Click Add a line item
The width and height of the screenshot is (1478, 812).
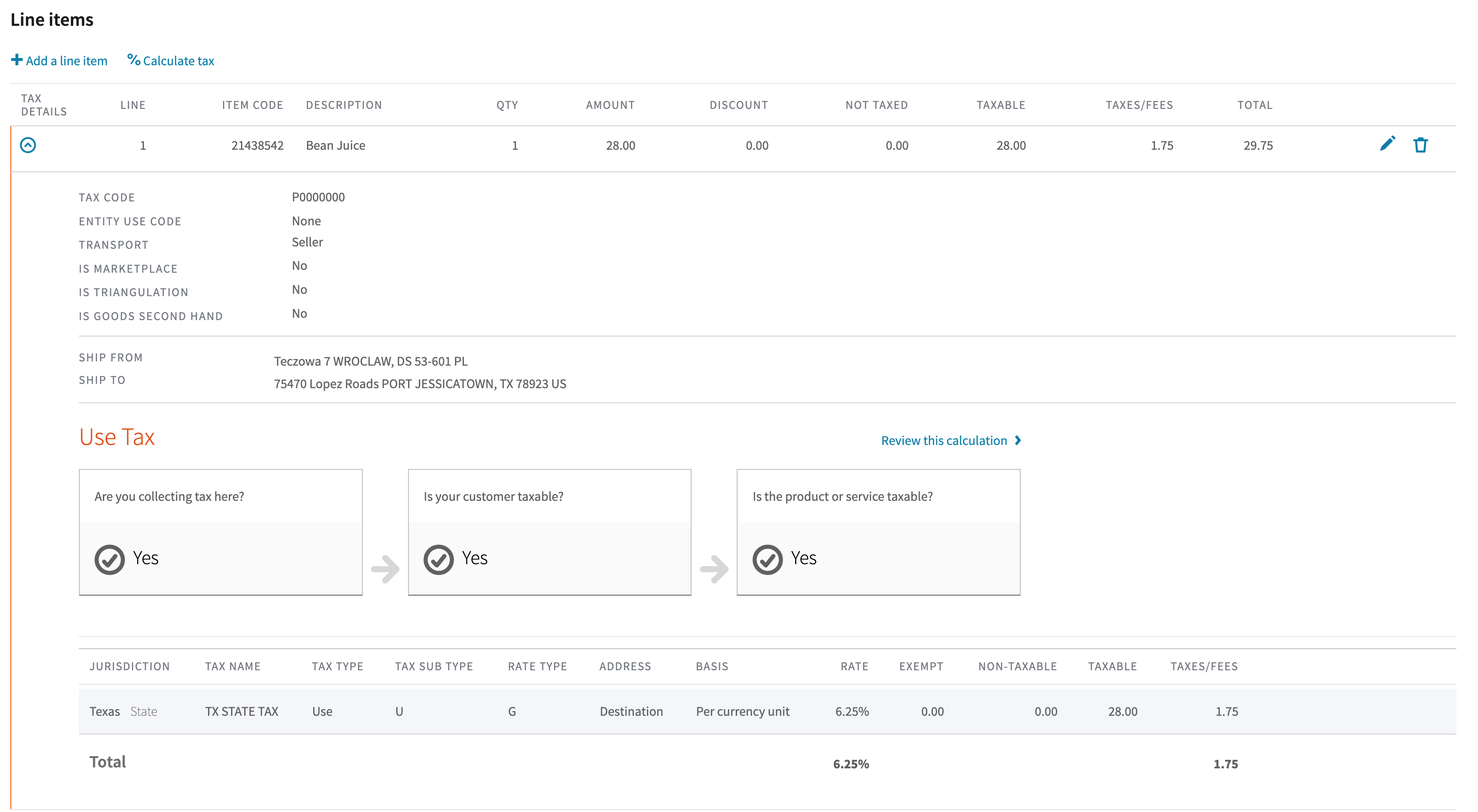pyautogui.click(x=66, y=60)
